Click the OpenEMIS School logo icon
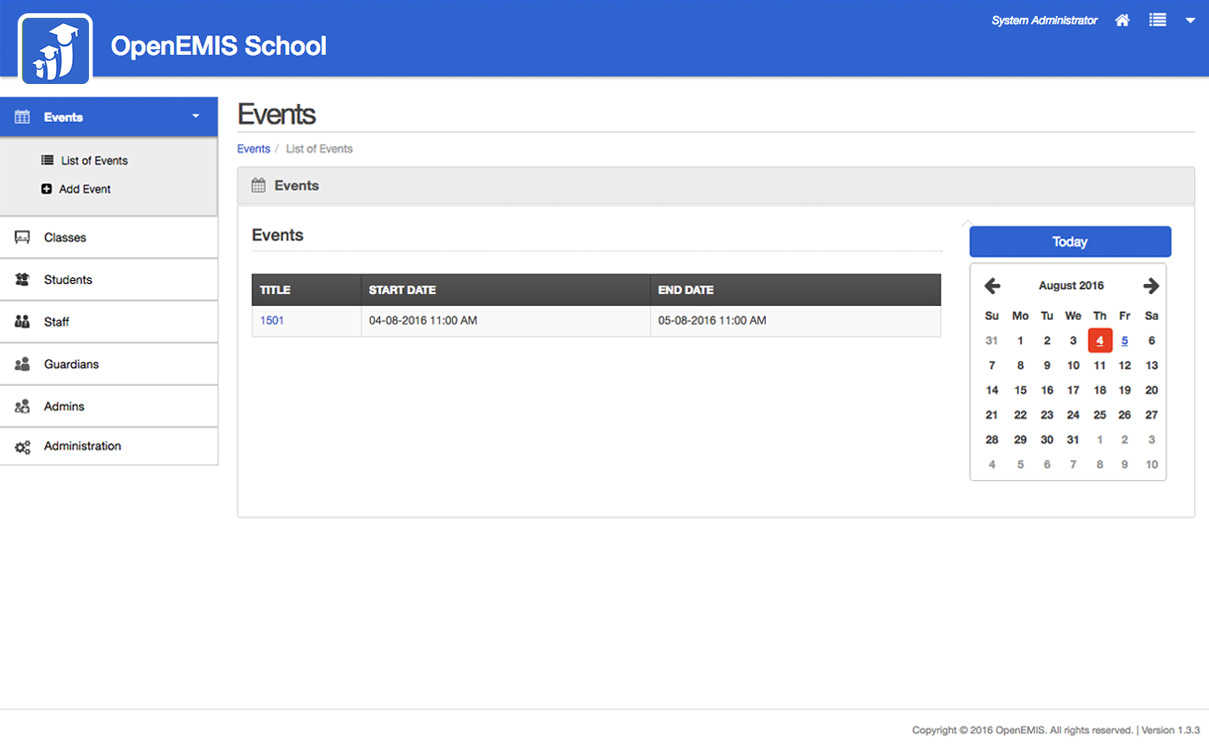 coord(55,49)
